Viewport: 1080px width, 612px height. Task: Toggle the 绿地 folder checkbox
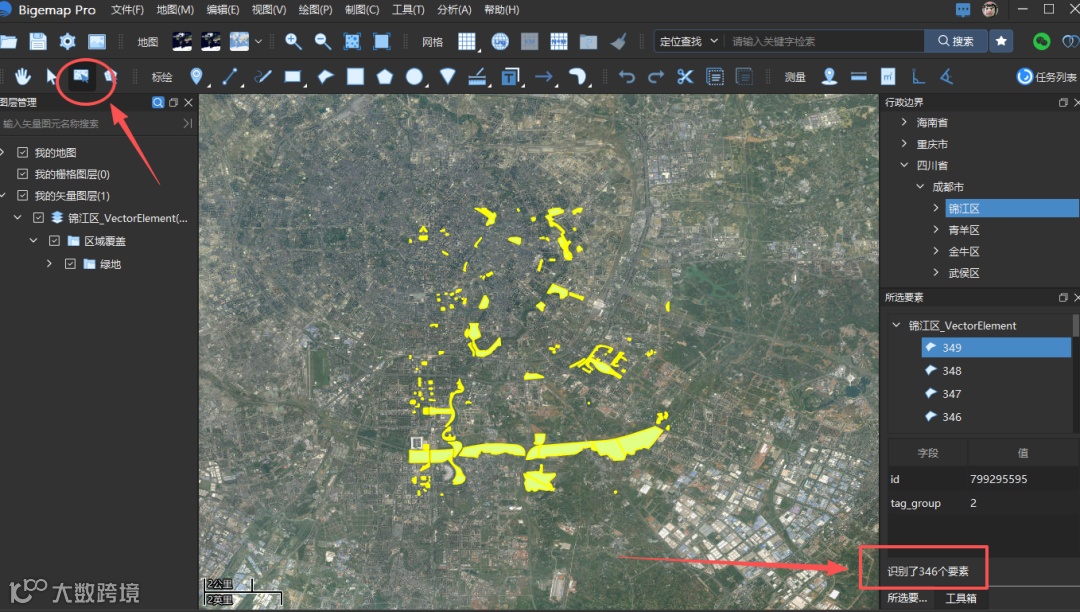pos(70,264)
